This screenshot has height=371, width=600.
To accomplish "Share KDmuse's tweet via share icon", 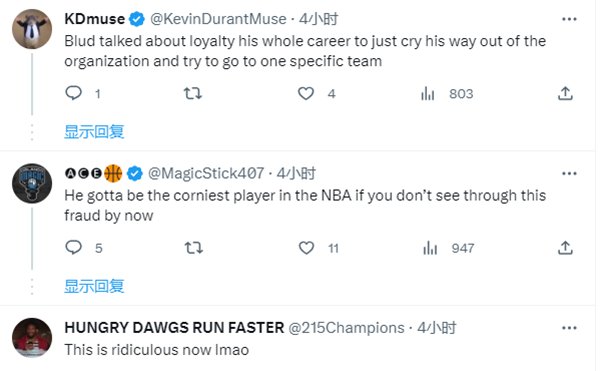I will point(565,93).
